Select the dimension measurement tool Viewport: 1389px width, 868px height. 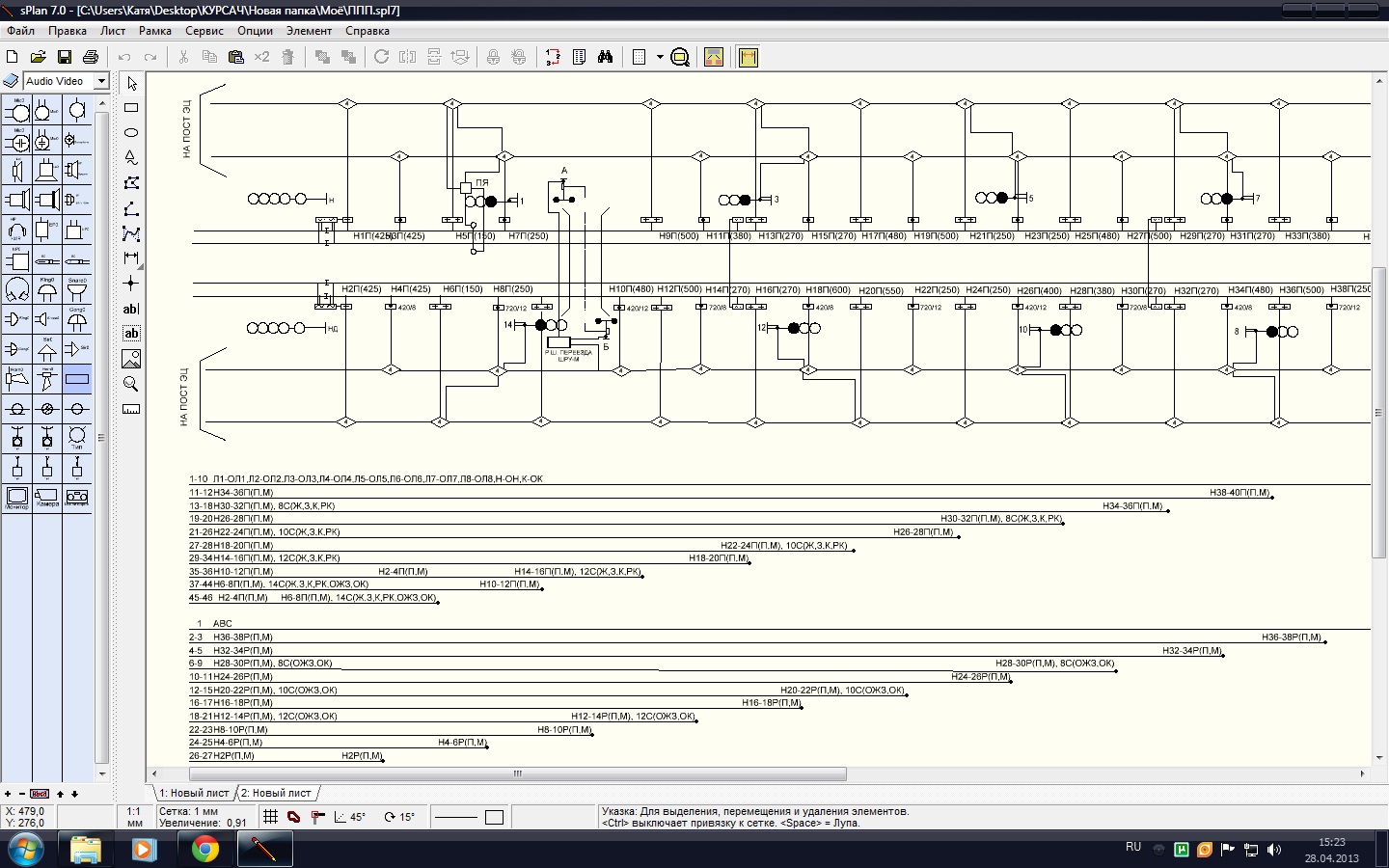tap(131, 258)
